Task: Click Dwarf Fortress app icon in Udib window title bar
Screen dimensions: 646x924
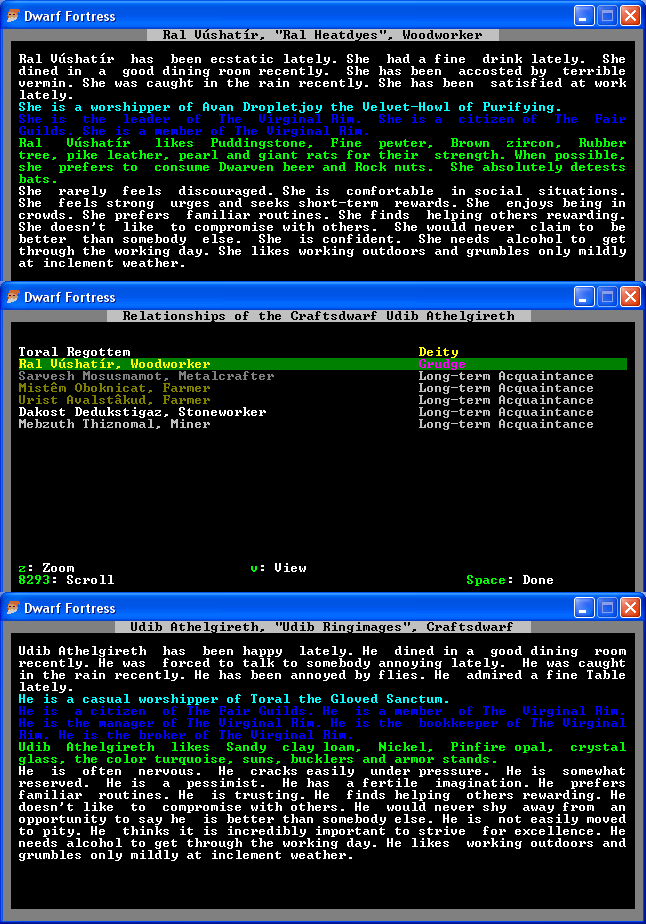Action: [x=13, y=608]
